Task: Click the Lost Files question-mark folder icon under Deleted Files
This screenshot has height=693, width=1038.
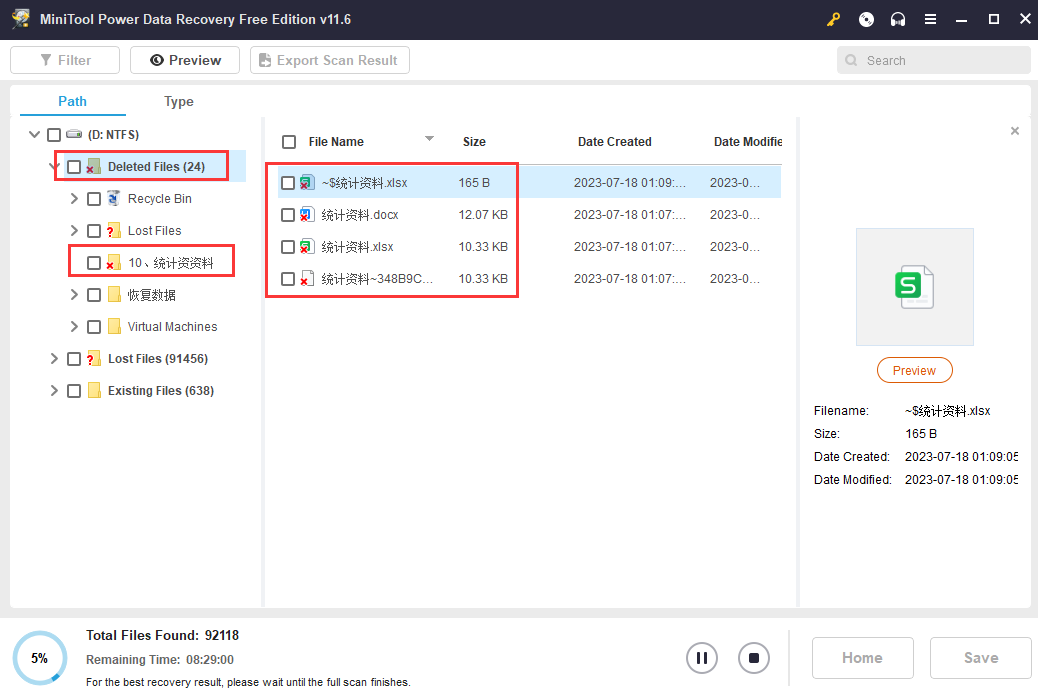Action: (x=113, y=230)
